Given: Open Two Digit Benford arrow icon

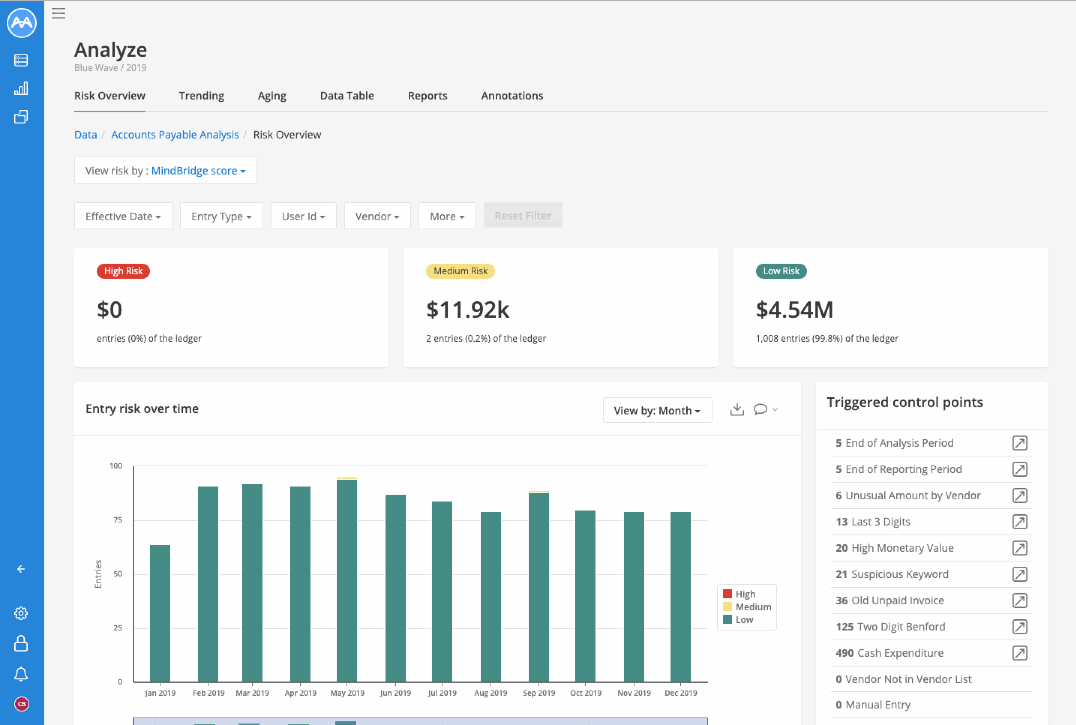Looking at the screenshot, I should (1020, 627).
